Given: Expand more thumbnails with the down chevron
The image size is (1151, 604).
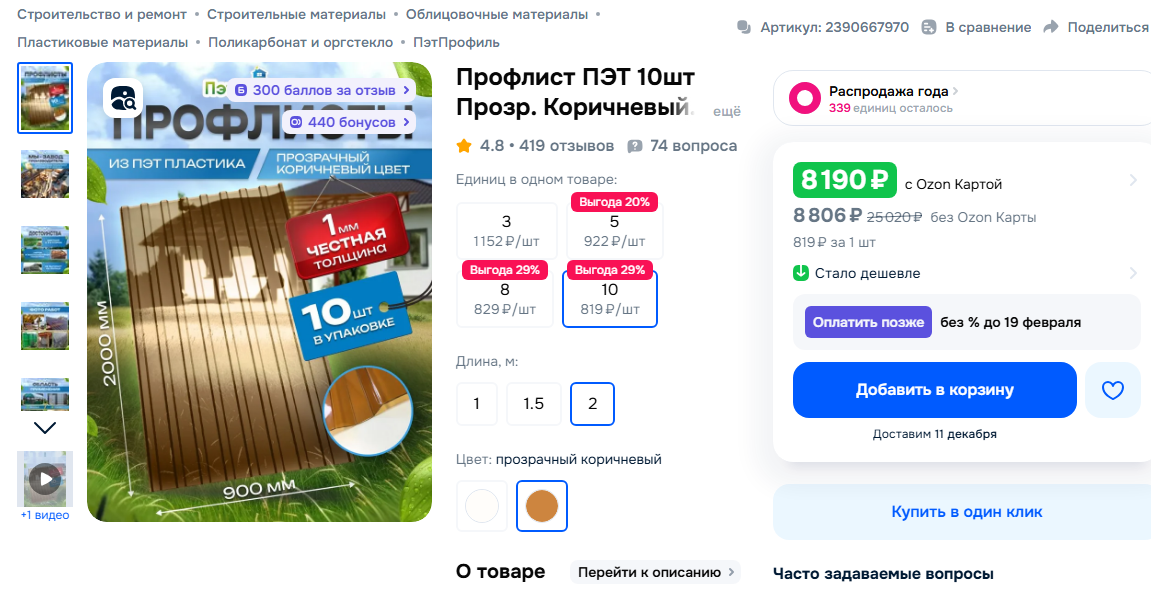Looking at the screenshot, I should [x=45, y=428].
